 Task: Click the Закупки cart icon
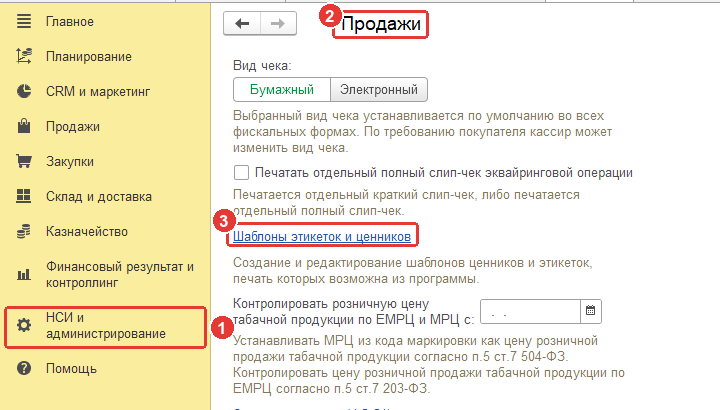click(x=24, y=161)
